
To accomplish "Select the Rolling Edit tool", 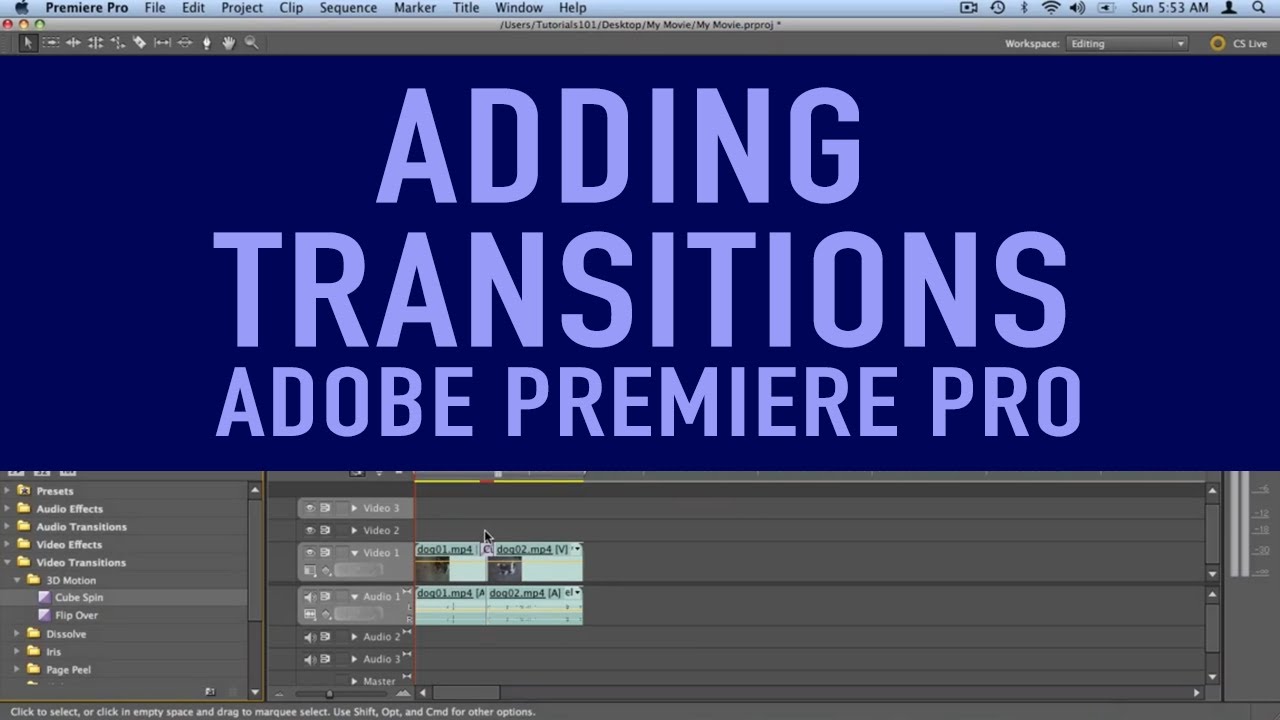I will pyautogui.click(x=95, y=42).
